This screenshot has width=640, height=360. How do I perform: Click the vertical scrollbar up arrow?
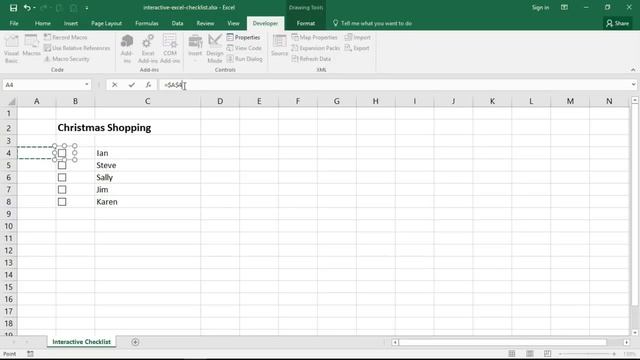coord(635,100)
